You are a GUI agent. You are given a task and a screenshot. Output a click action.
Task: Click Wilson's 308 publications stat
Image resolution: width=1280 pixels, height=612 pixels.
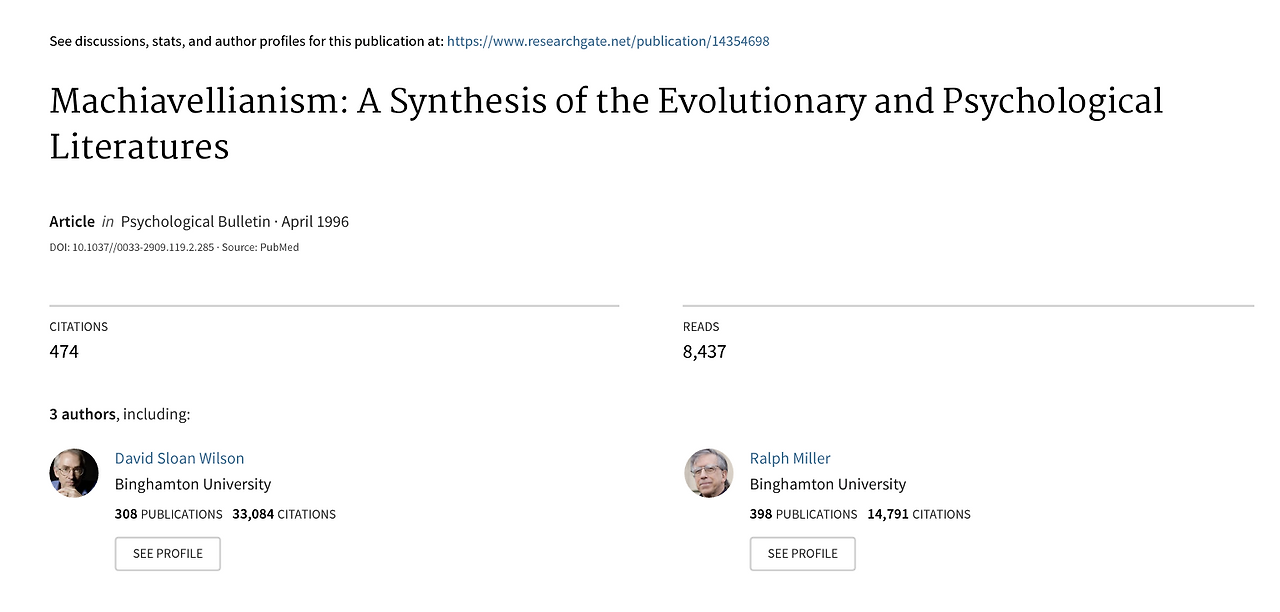pos(169,514)
